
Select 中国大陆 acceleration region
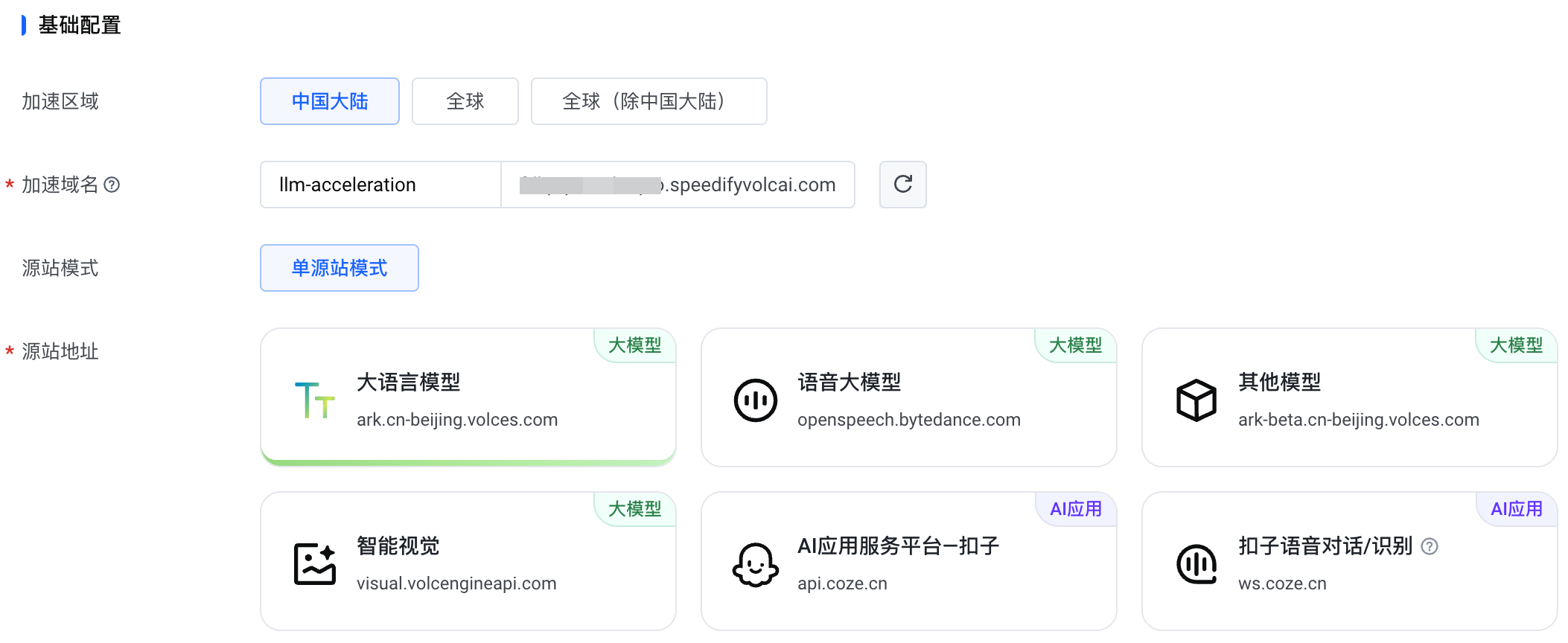330,101
